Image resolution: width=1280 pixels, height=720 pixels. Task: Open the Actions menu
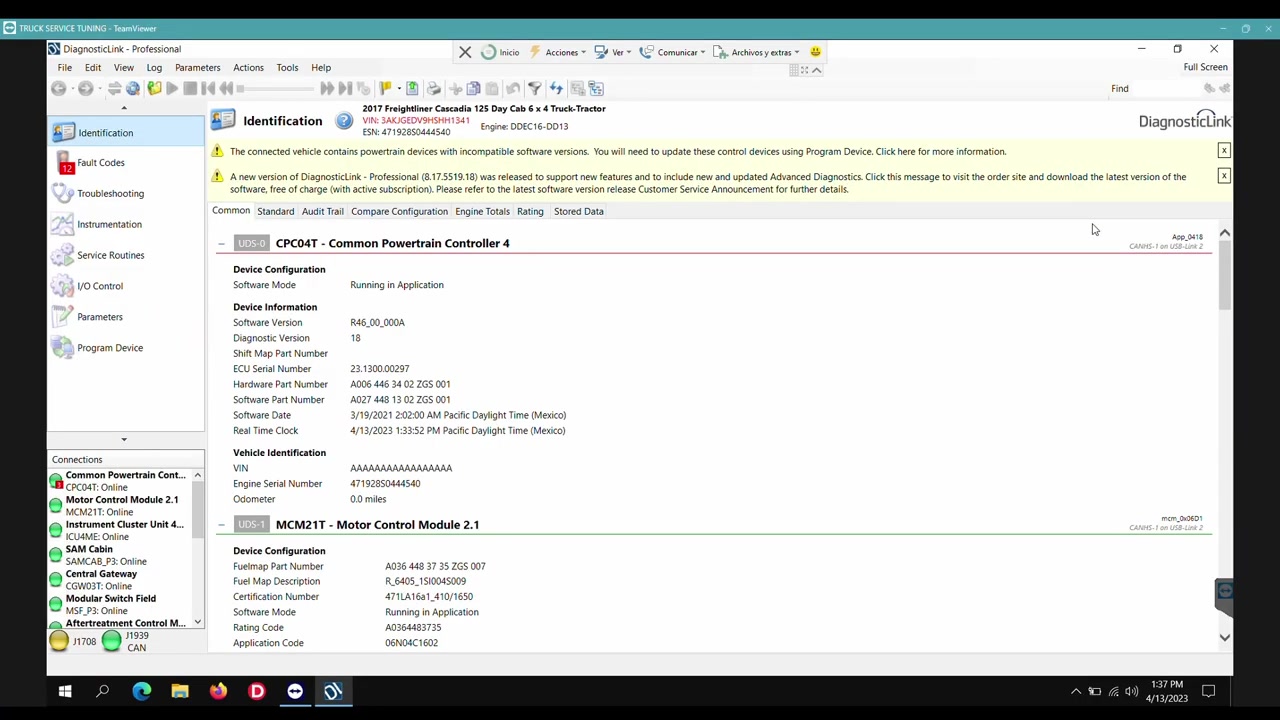[248, 68]
